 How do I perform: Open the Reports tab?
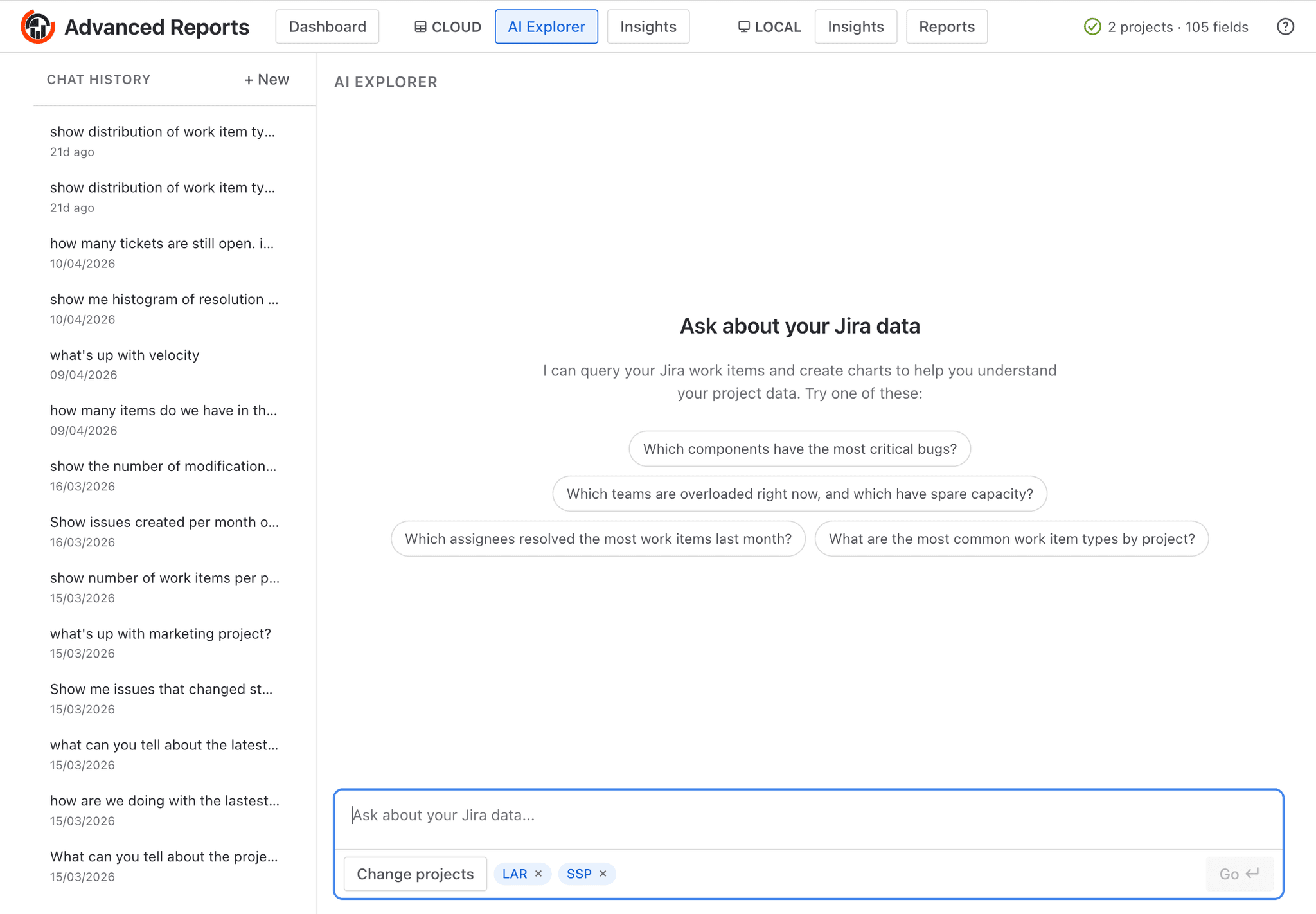click(x=947, y=27)
